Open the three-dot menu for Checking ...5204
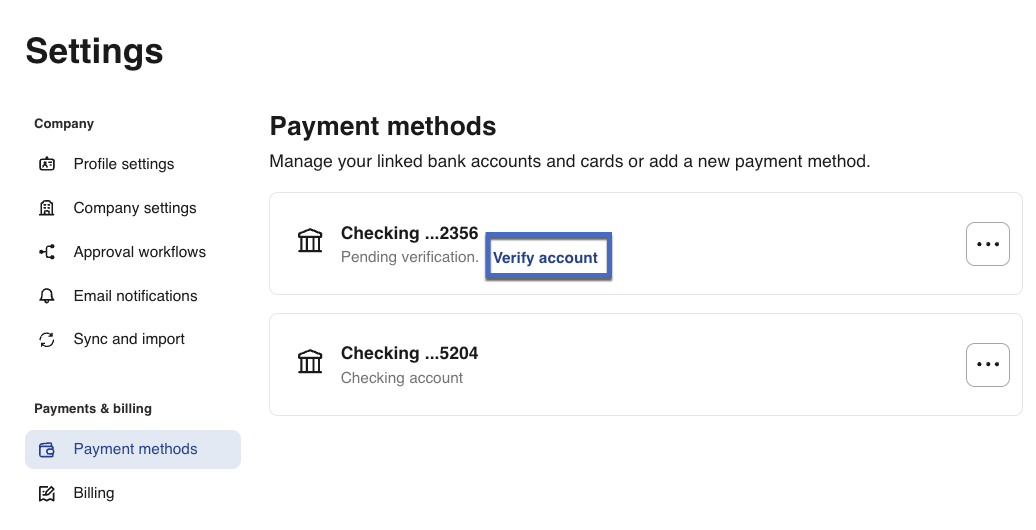 coord(987,364)
